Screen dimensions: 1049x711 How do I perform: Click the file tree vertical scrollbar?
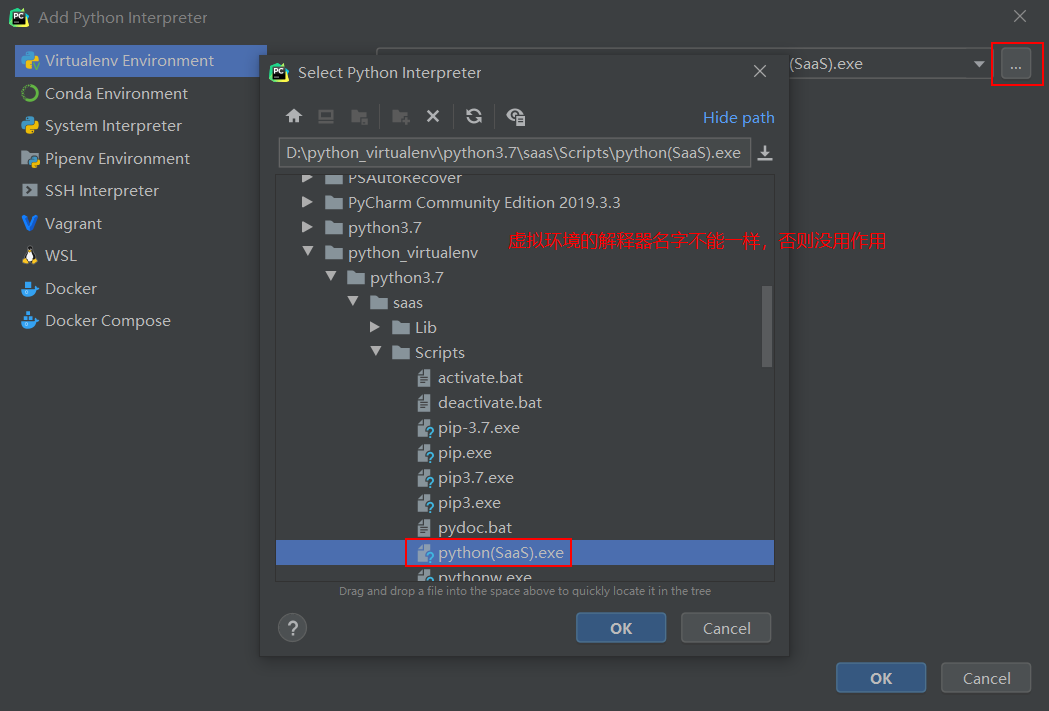coord(767,326)
